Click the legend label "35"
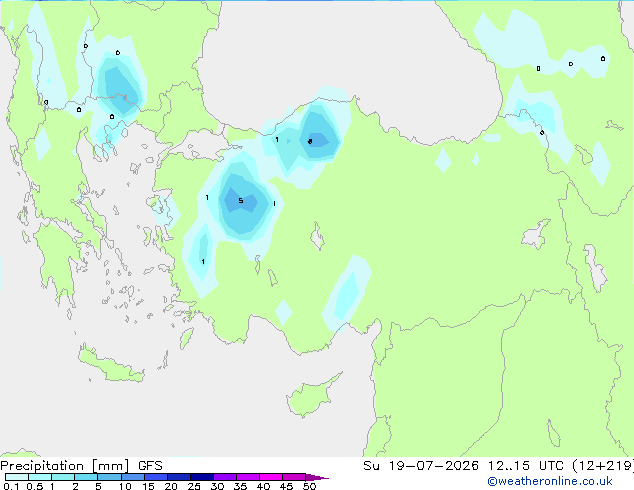 pos(240,486)
